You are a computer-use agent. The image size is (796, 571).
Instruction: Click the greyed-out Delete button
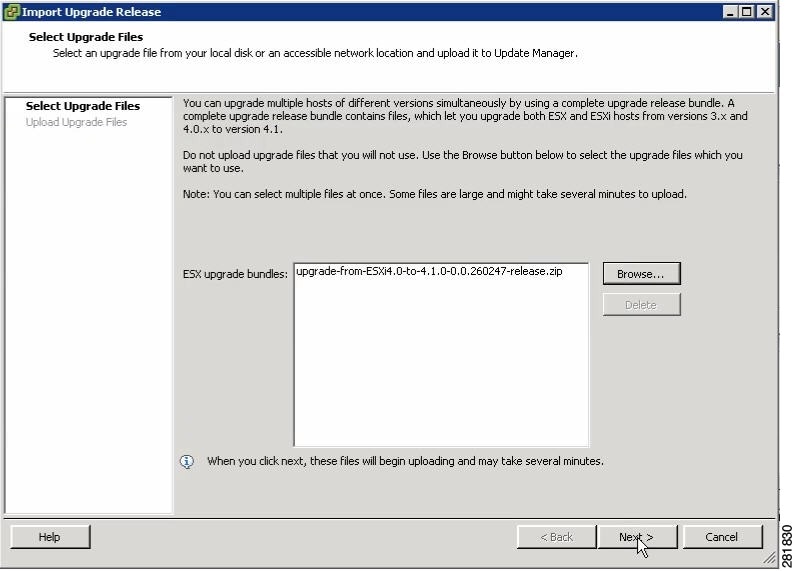pos(641,305)
